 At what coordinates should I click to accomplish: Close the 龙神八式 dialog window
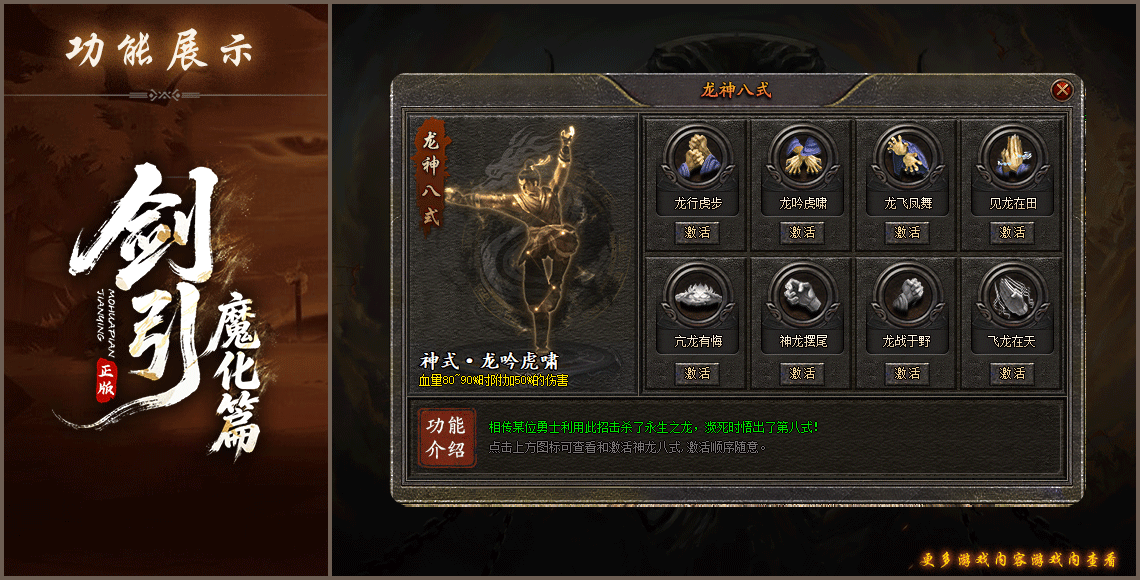[1061, 90]
